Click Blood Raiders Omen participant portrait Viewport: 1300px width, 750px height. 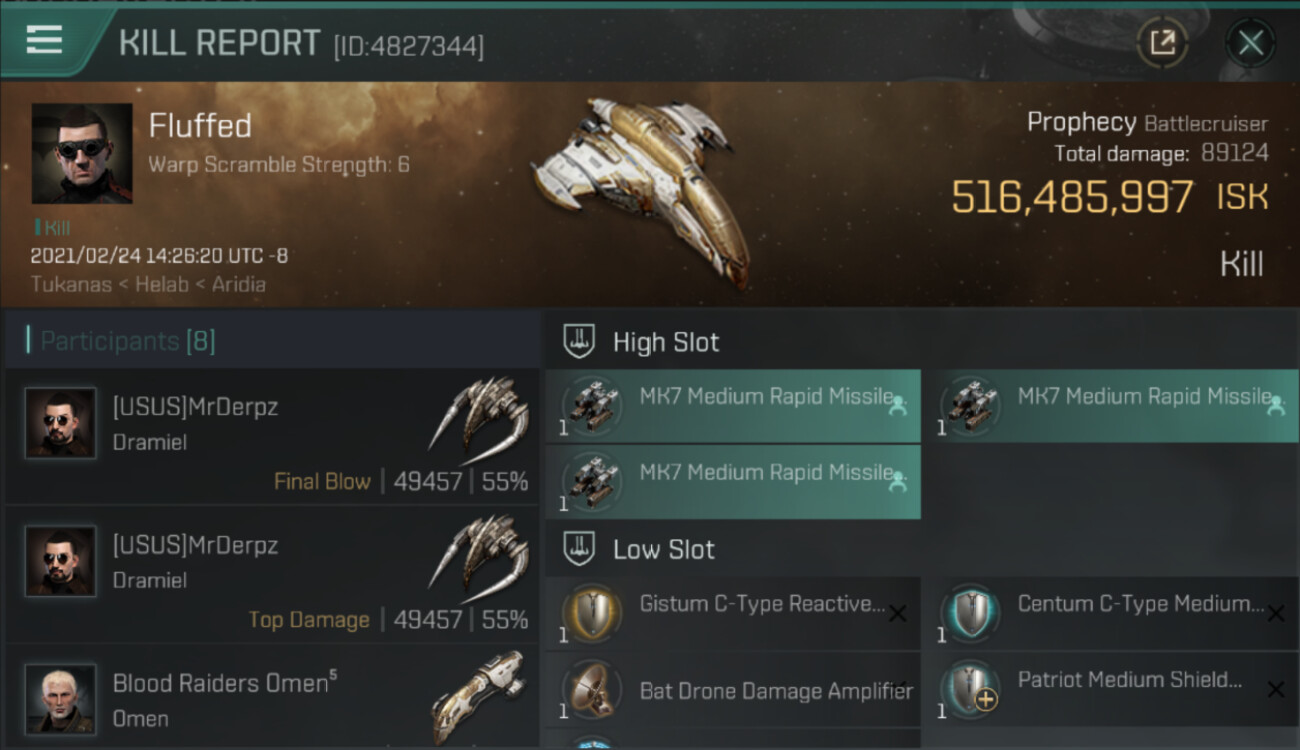[x=61, y=697]
